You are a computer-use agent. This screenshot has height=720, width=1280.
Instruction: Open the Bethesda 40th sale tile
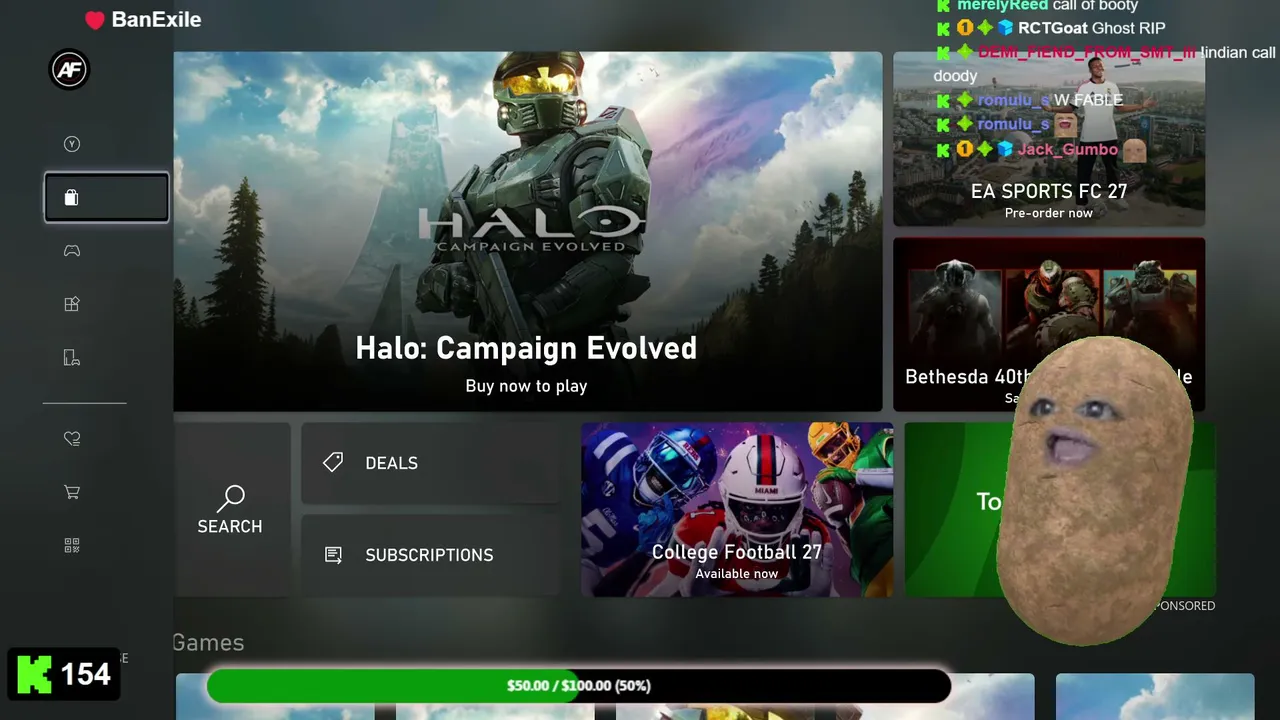tap(1049, 324)
